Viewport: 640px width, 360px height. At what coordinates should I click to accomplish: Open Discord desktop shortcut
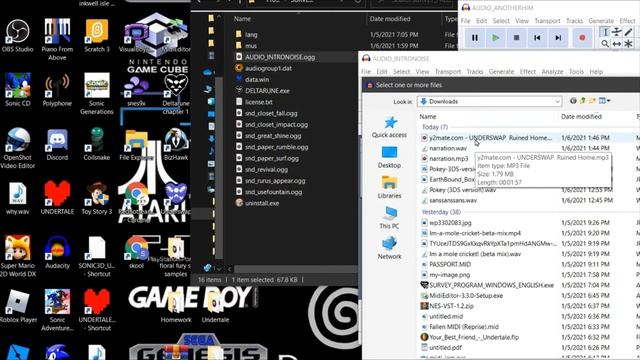57,144
